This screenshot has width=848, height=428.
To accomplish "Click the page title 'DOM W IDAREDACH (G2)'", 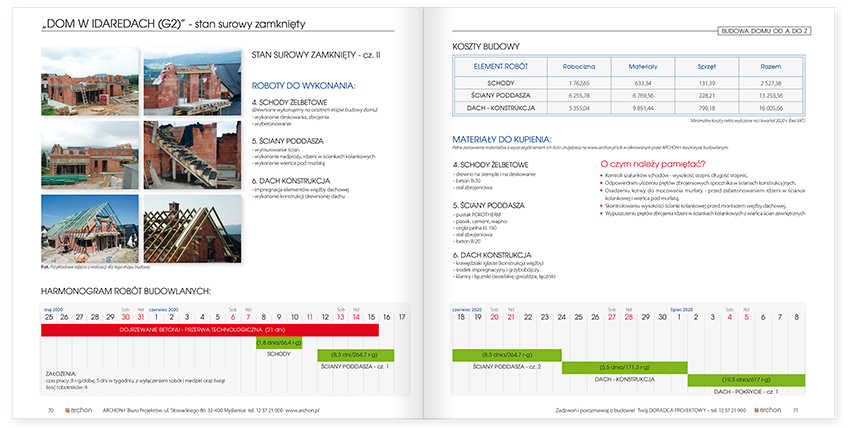I will coord(114,24).
